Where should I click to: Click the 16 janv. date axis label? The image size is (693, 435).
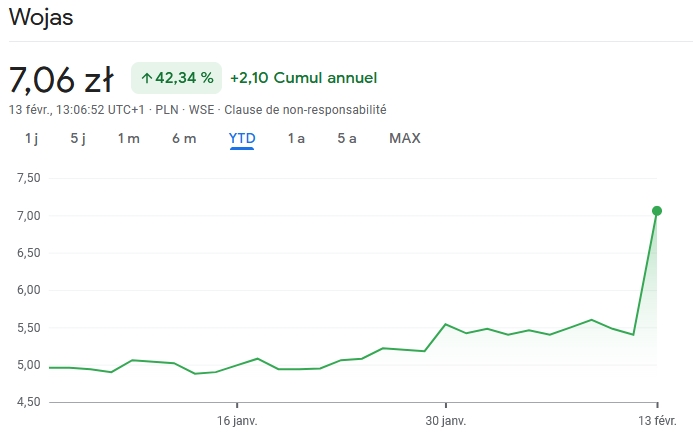tap(237, 421)
